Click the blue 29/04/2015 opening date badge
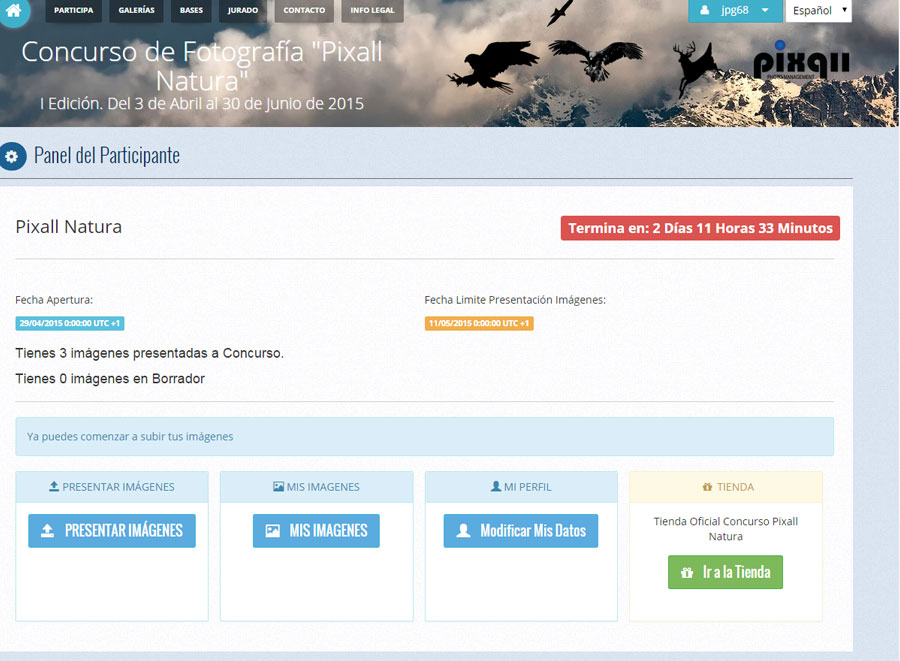 click(x=69, y=324)
